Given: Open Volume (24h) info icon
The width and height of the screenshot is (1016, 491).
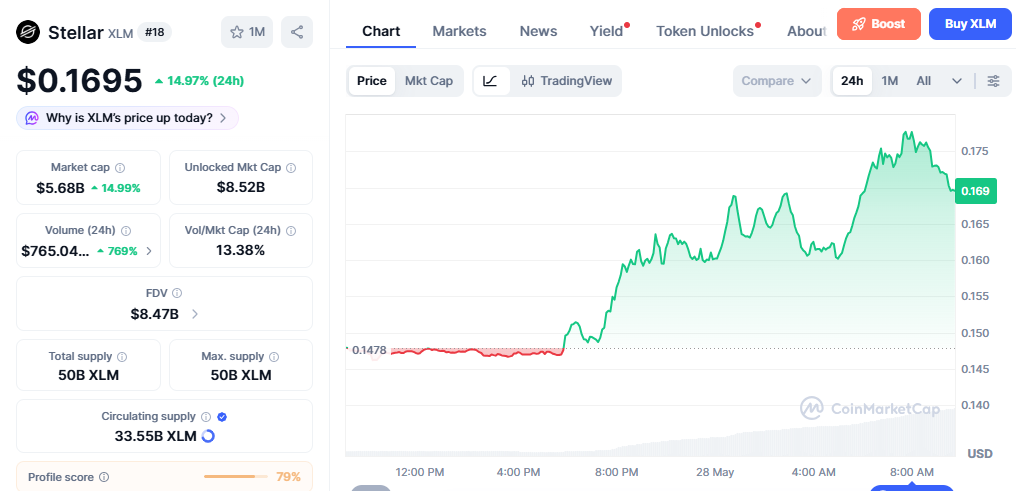Looking at the screenshot, I should 126,231.
